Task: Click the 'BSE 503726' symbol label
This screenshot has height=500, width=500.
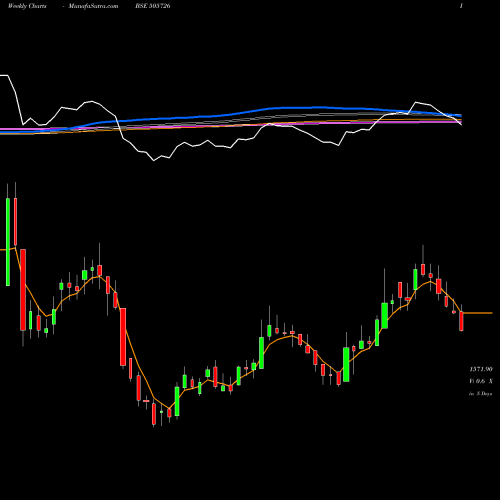Action: coord(153,6)
